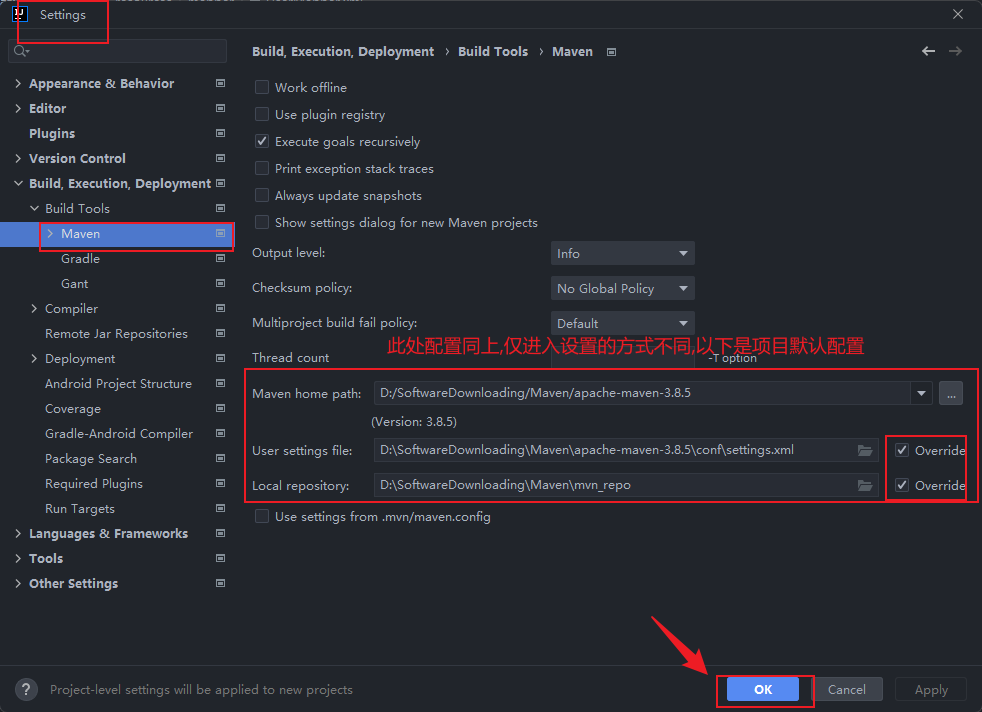Open the Multiproject build fail policy dropdown
982x712 pixels.
pos(622,323)
